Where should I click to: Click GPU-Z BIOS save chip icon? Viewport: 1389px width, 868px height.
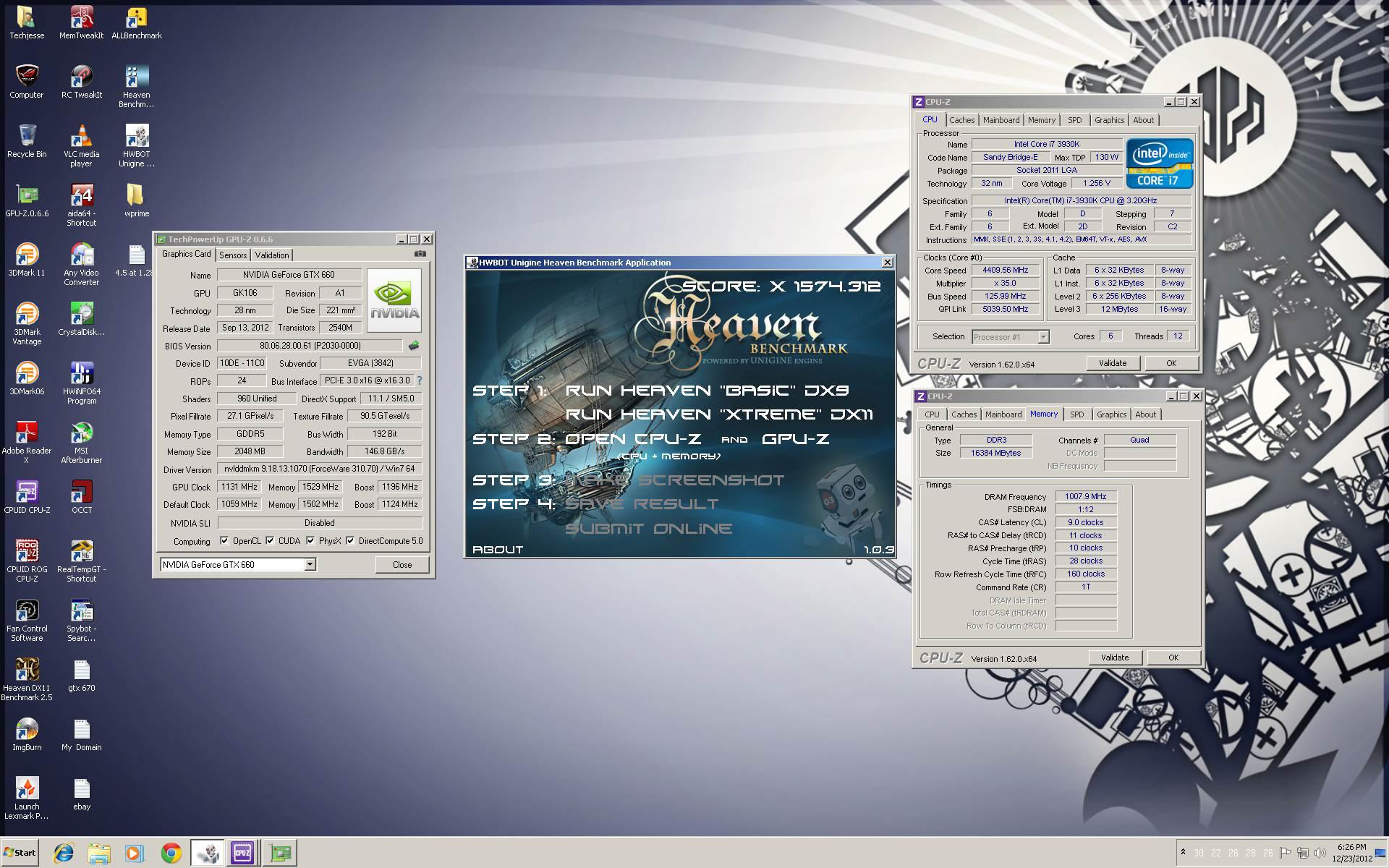tap(414, 346)
